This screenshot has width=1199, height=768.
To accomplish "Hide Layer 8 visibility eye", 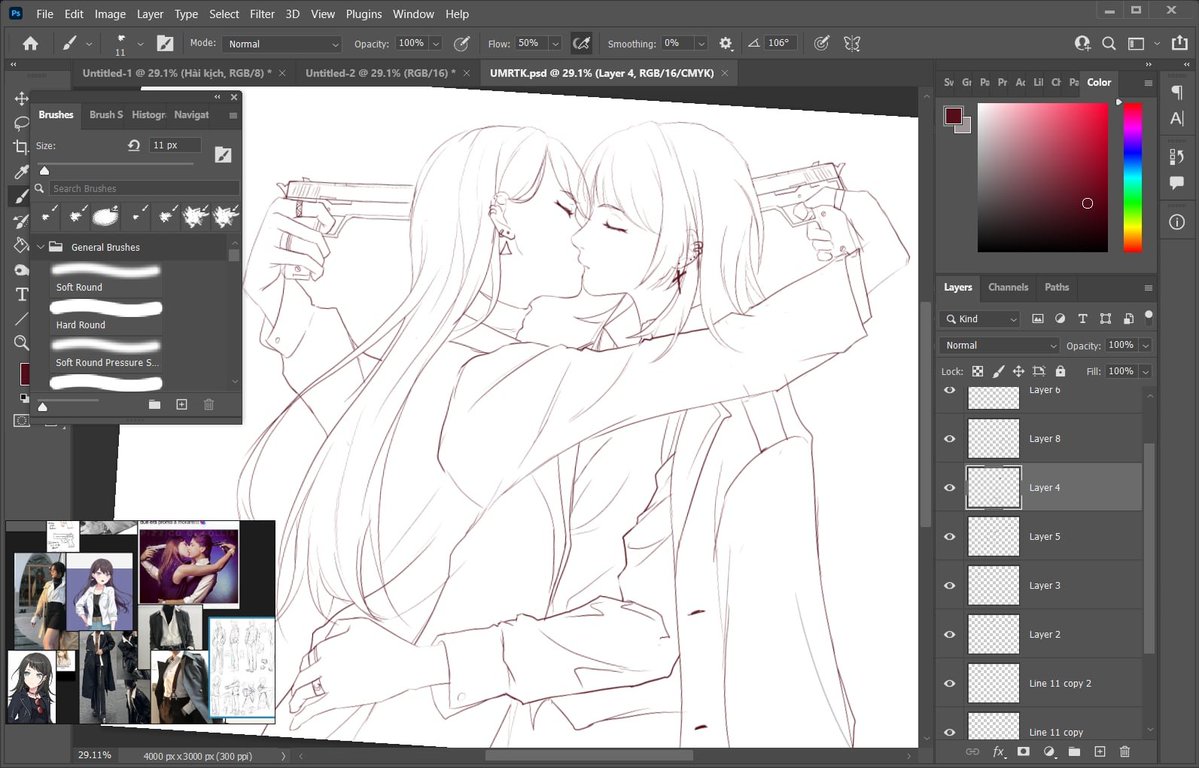I will (950, 438).
